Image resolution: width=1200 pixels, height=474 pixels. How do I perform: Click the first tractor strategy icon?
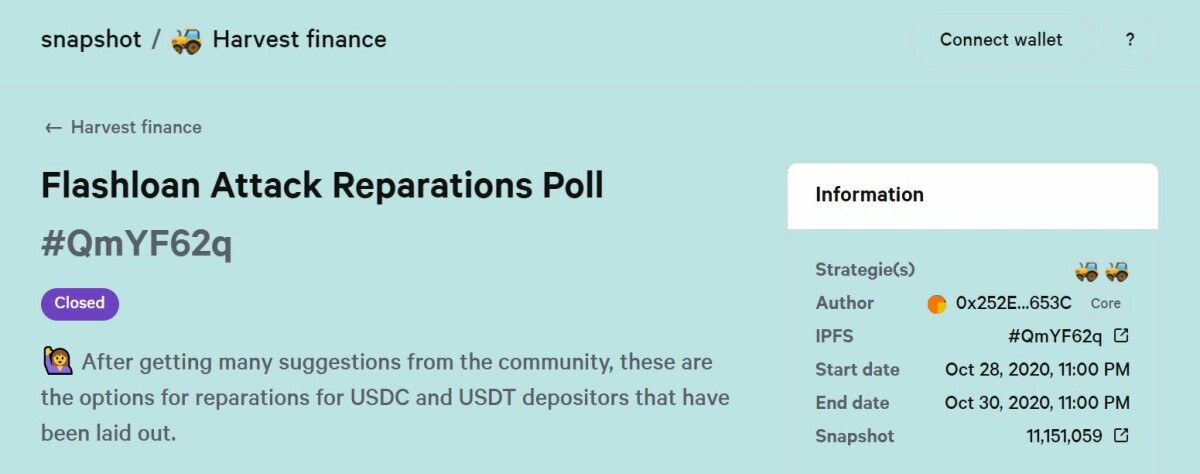1087,270
